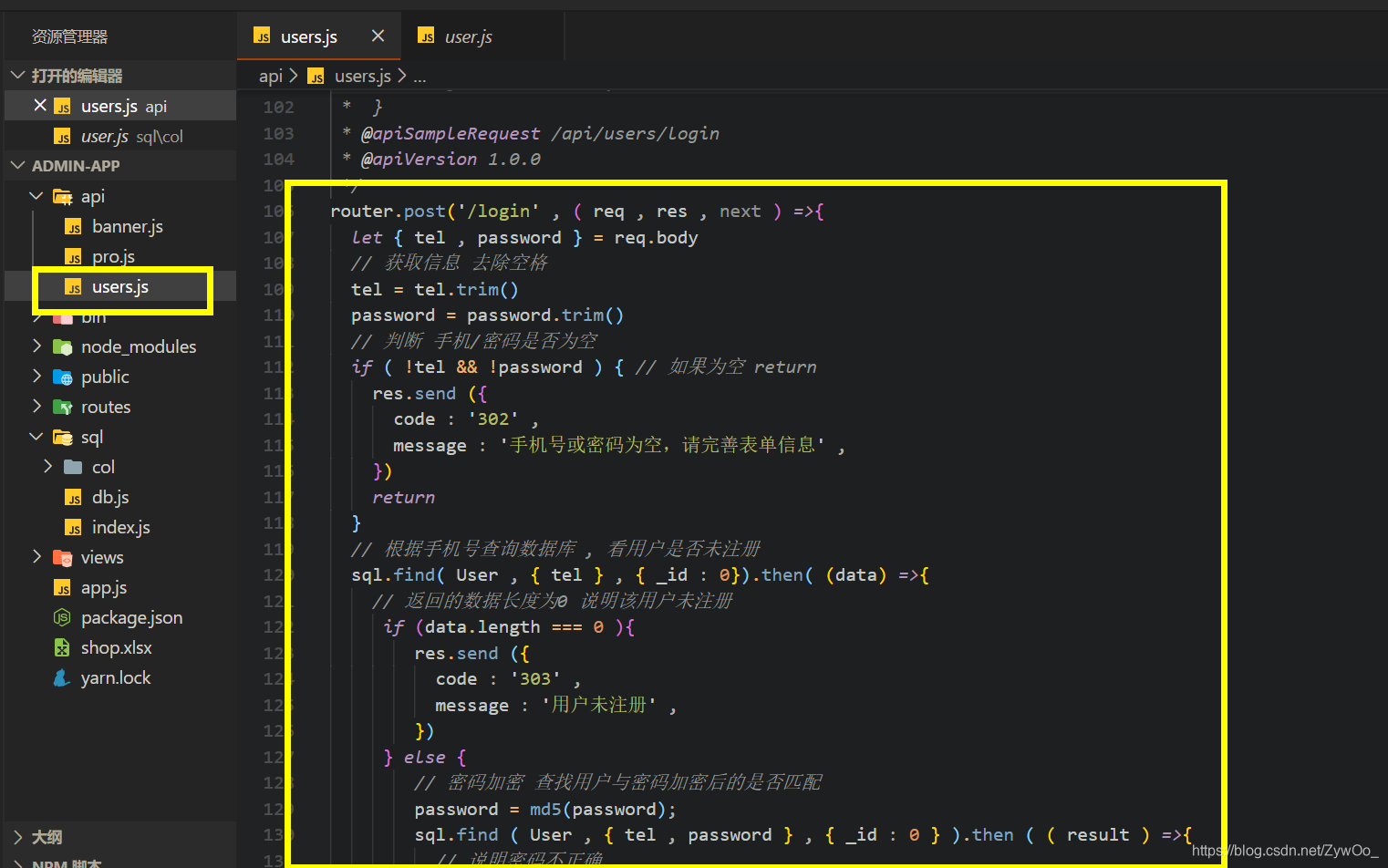Screen dimensions: 1388x868
Task: Select users.js file in api folder
Action: [120, 286]
